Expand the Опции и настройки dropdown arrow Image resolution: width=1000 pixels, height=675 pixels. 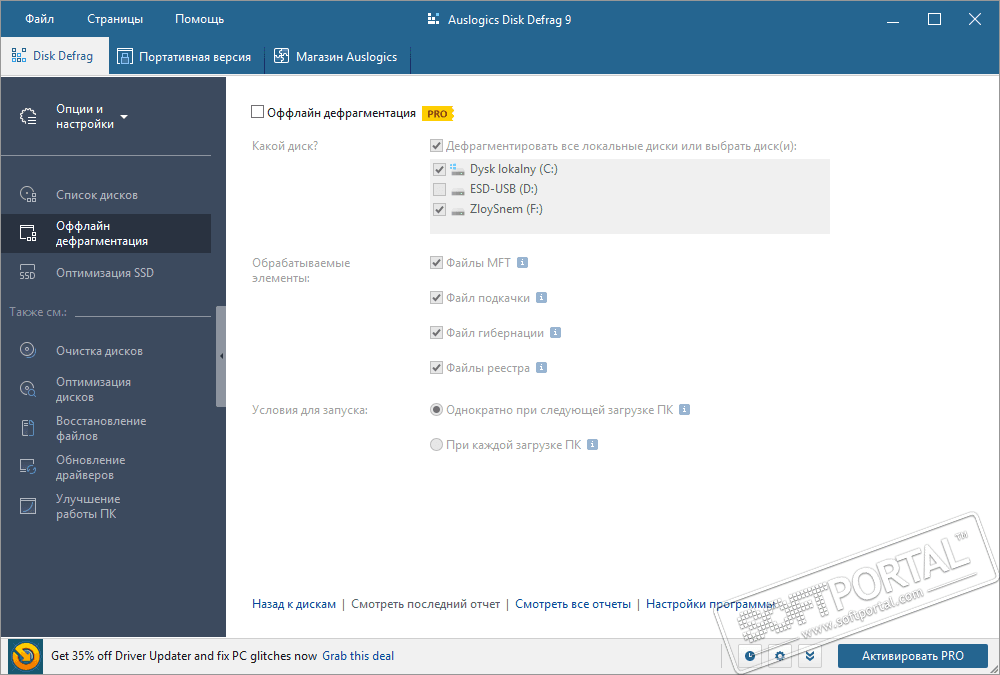click(x=124, y=117)
